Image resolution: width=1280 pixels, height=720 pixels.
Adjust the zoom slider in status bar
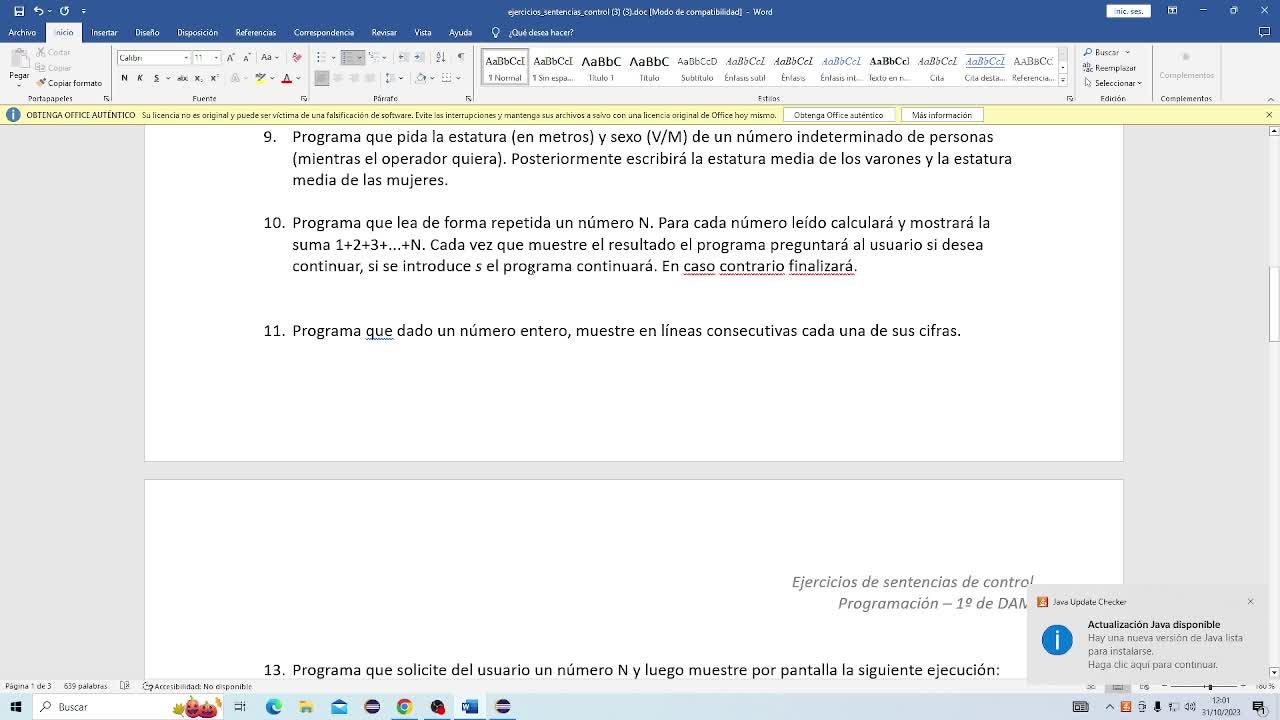click(1209, 687)
